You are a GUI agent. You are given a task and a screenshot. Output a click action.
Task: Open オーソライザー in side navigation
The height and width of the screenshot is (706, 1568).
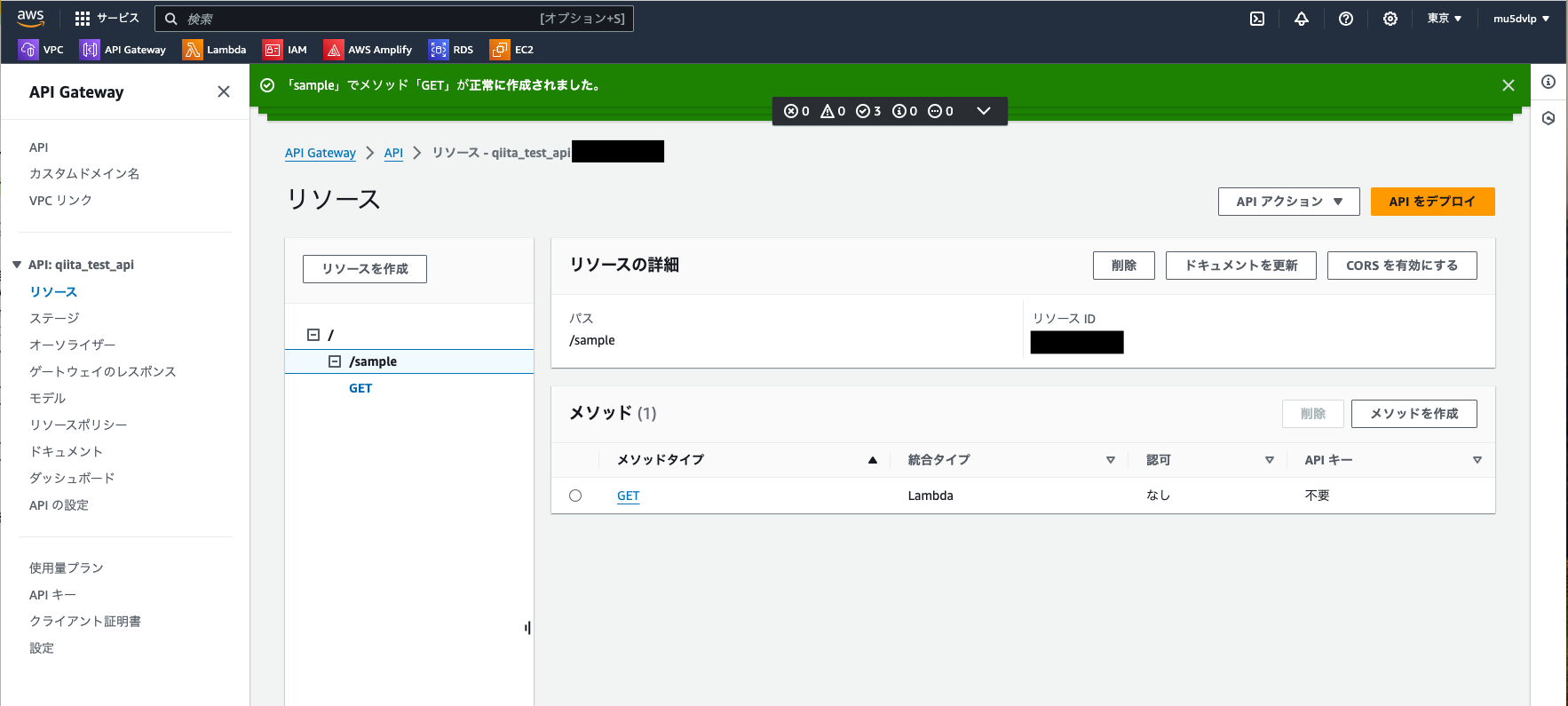pyautogui.click(x=73, y=345)
